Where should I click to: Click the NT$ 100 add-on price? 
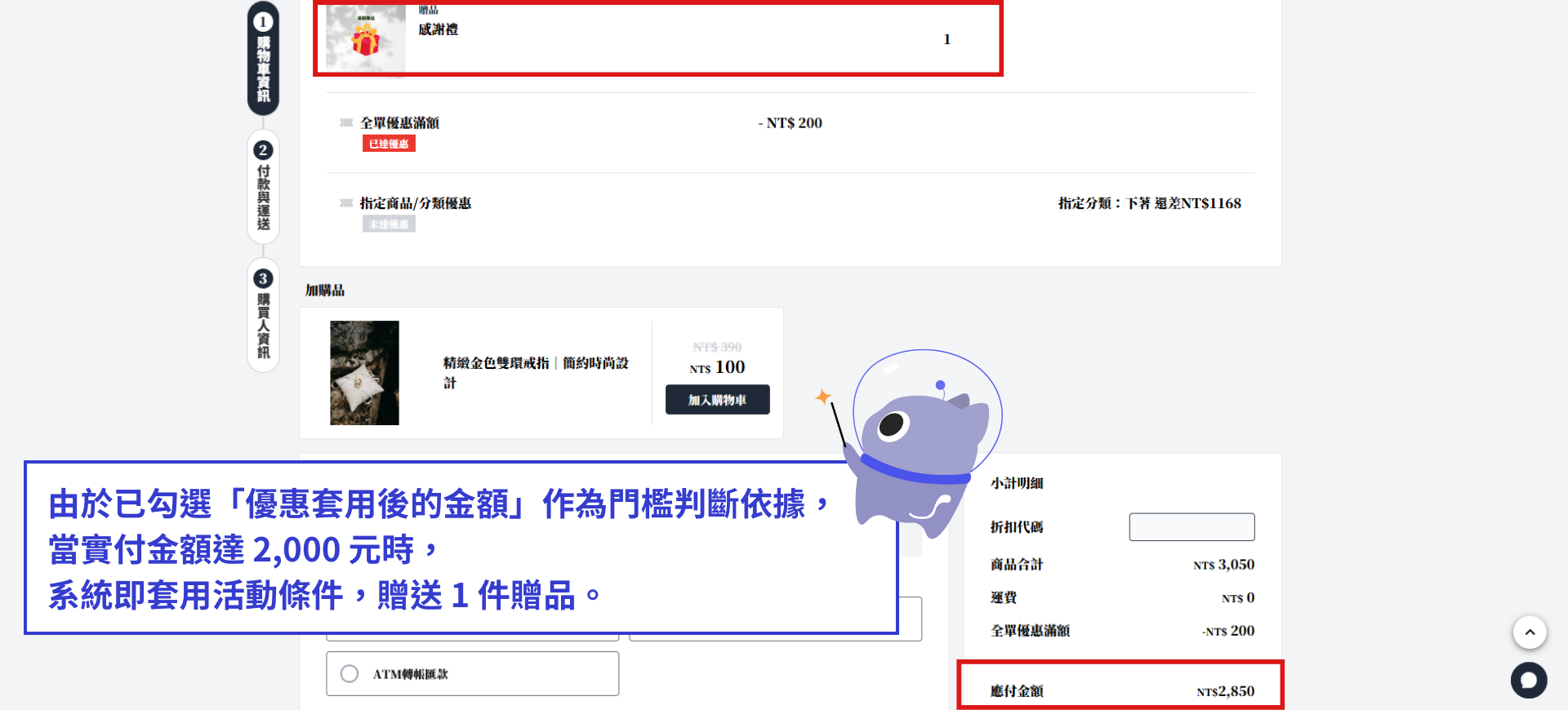pyautogui.click(x=717, y=367)
